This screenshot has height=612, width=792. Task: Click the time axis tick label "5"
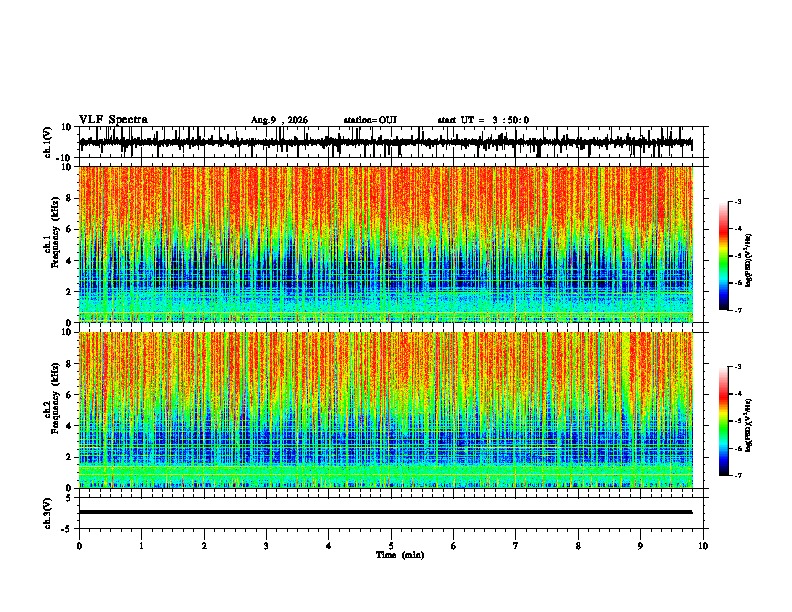(x=391, y=546)
